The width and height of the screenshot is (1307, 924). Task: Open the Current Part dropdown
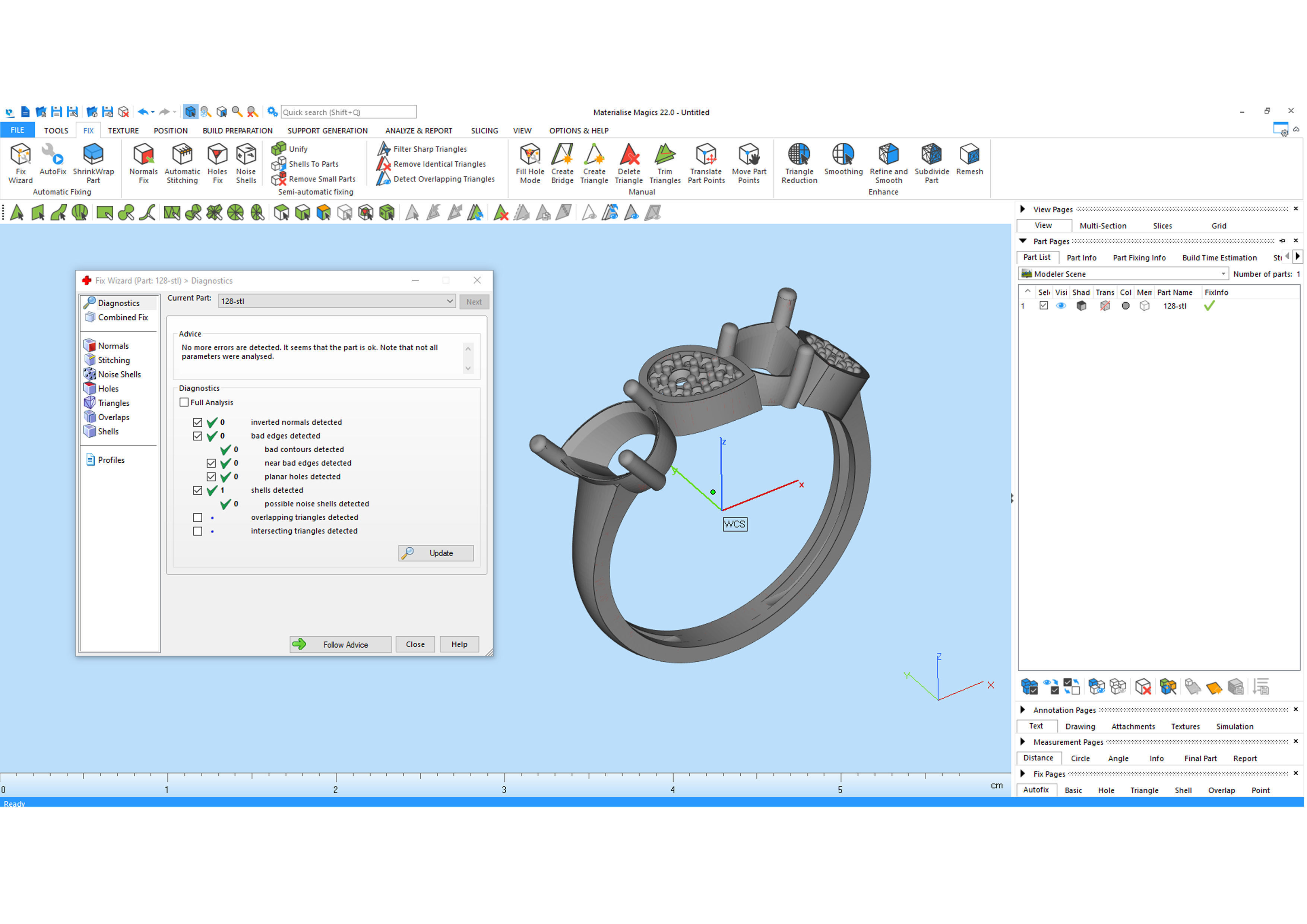click(450, 302)
